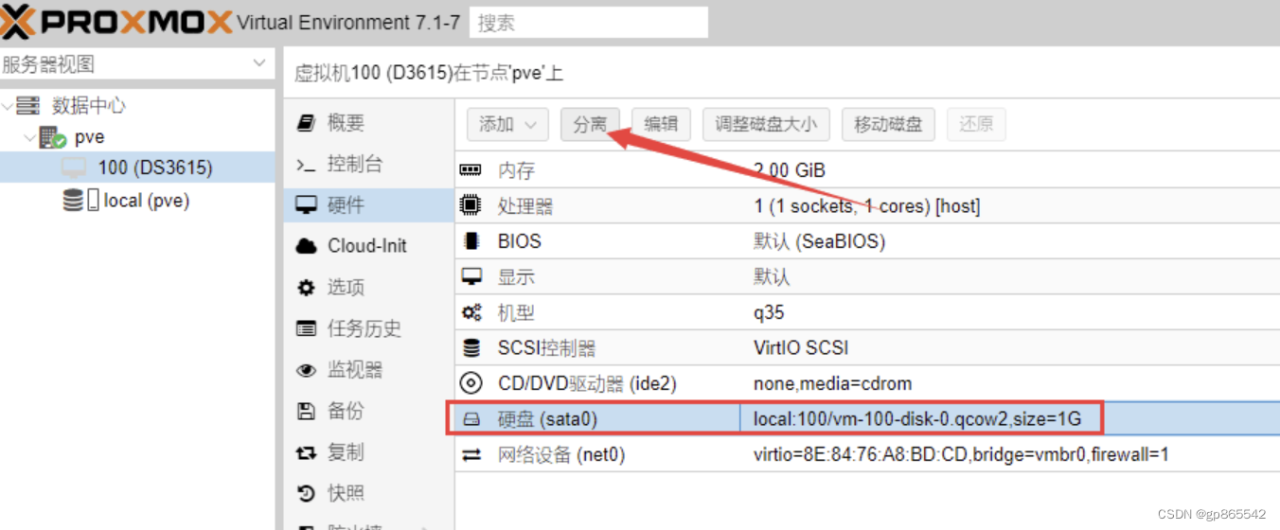The image size is (1280, 530).
Task: Click the 复制 retweet arrows icon
Action: [x=307, y=453]
